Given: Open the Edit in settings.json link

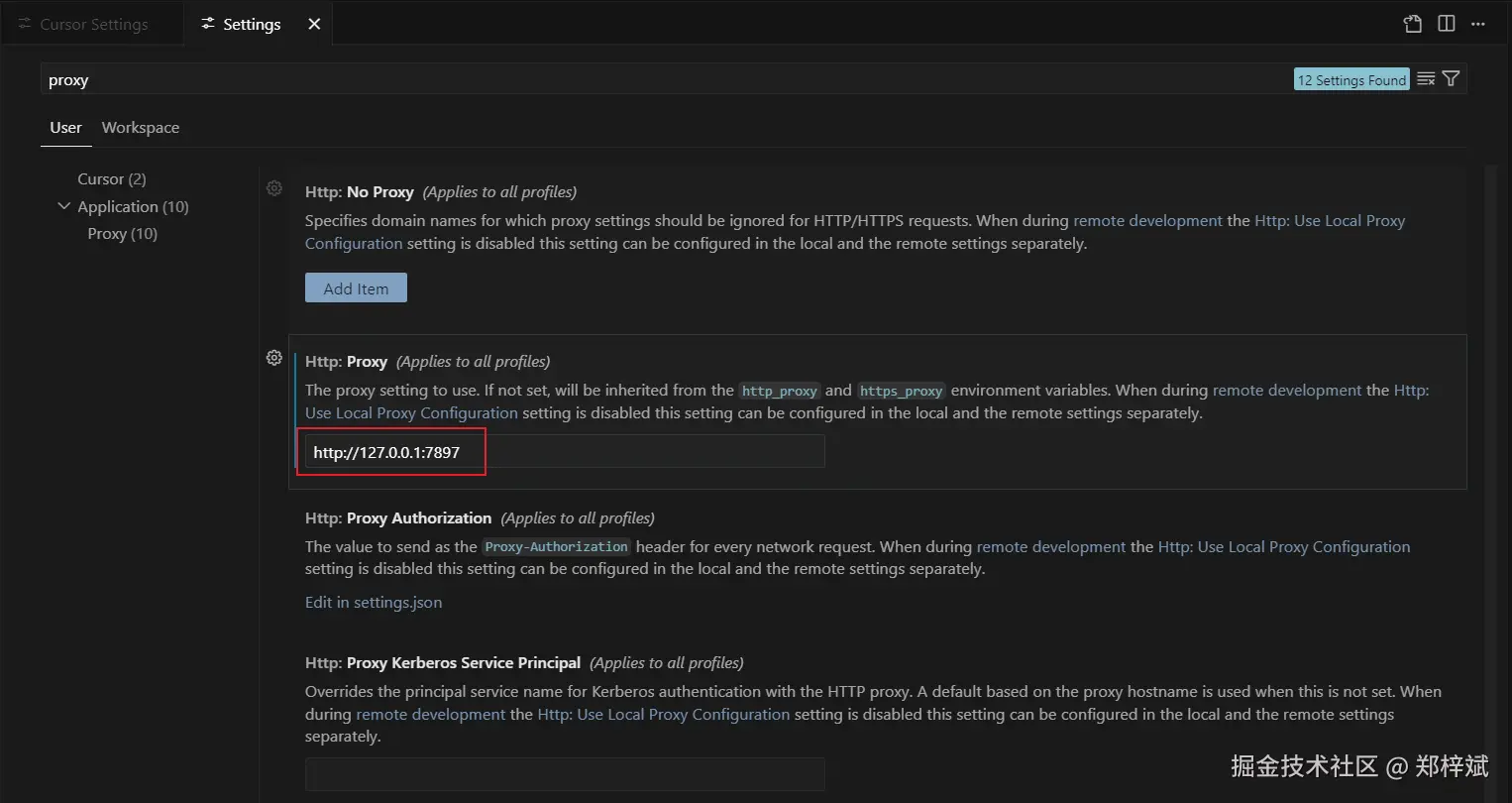Looking at the screenshot, I should click(x=374, y=603).
